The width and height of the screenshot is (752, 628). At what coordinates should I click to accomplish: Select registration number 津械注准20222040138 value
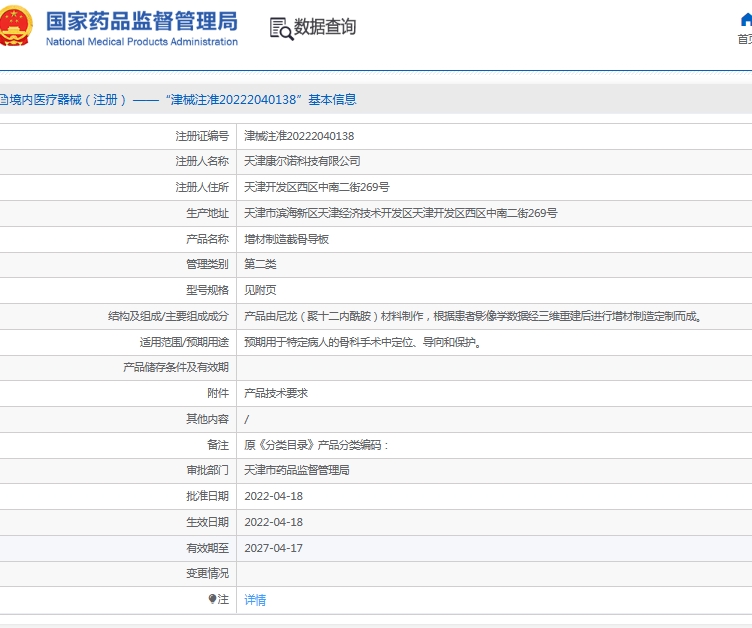(299, 136)
